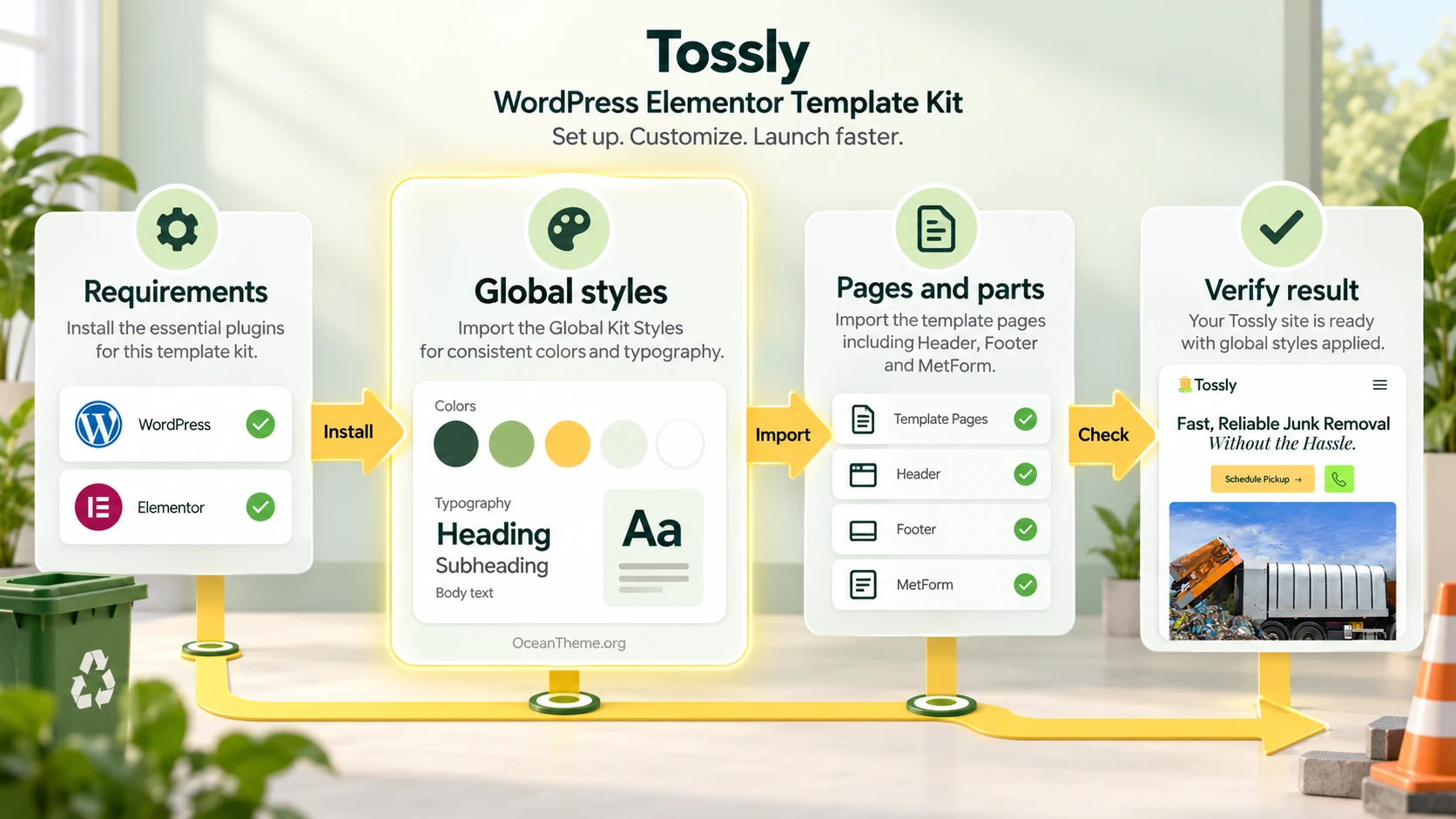Click the Tossly main title
Viewport: 1456px width, 819px height.
pyautogui.click(x=728, y=53)
